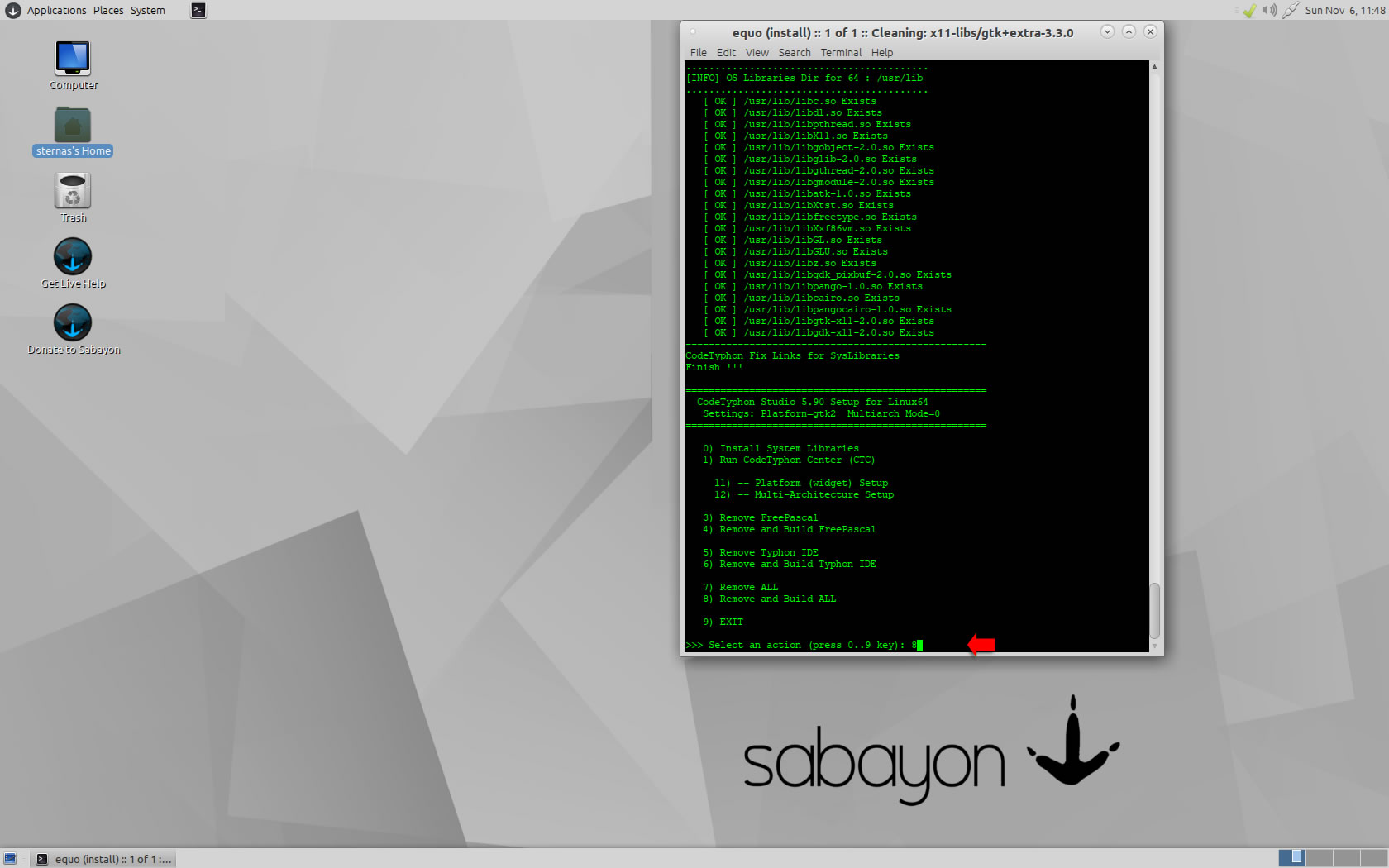This screenshot has width=1389, height=868.
Task: Click '/usr/lib/libfreetype.so Exists' line
Action: pyautogui.click(x=809, y=217)
